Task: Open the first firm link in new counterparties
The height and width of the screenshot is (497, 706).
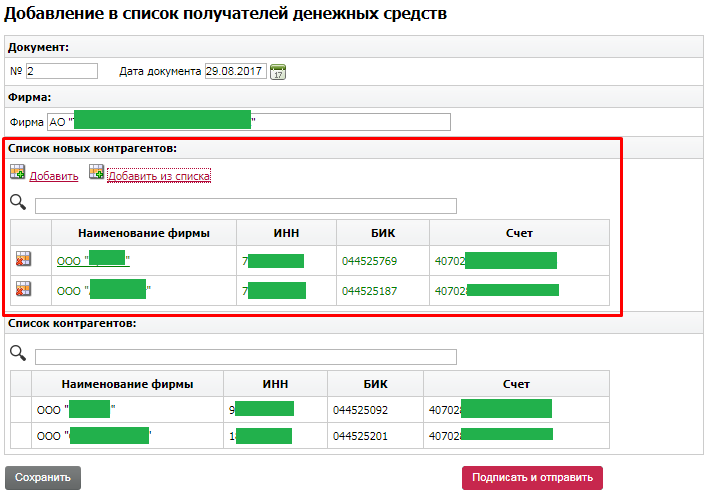Action: tap(93, 261)
